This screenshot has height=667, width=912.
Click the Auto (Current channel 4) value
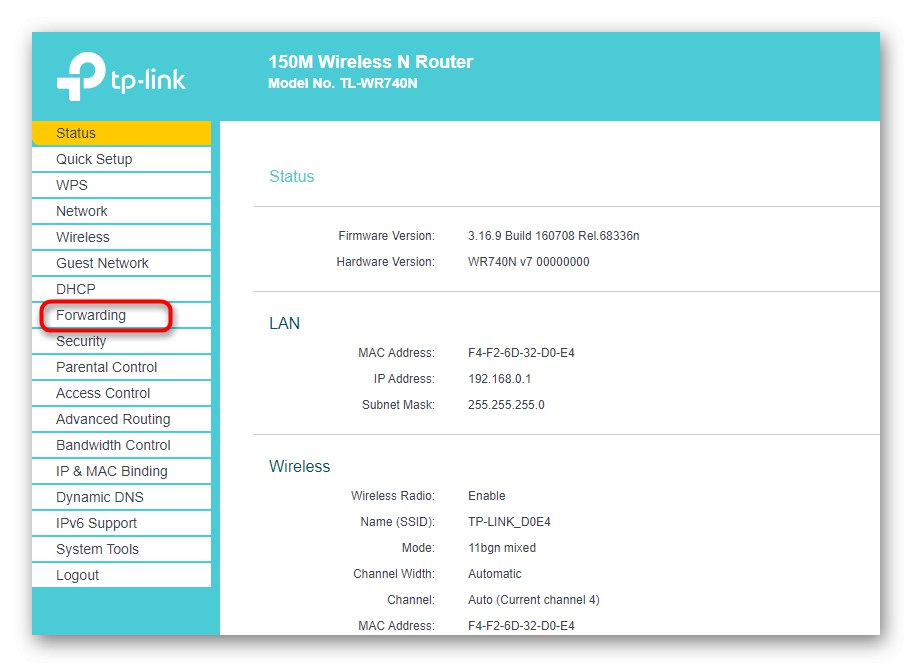tap(533, 600)
